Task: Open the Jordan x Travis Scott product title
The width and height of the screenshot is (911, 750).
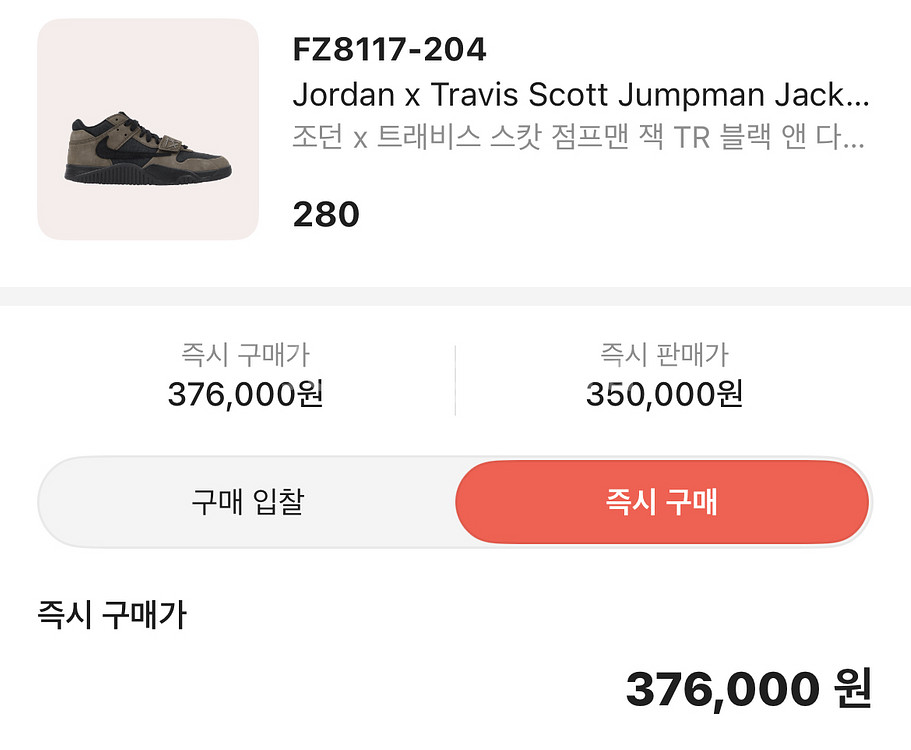Action: click(x=570, y=95)
